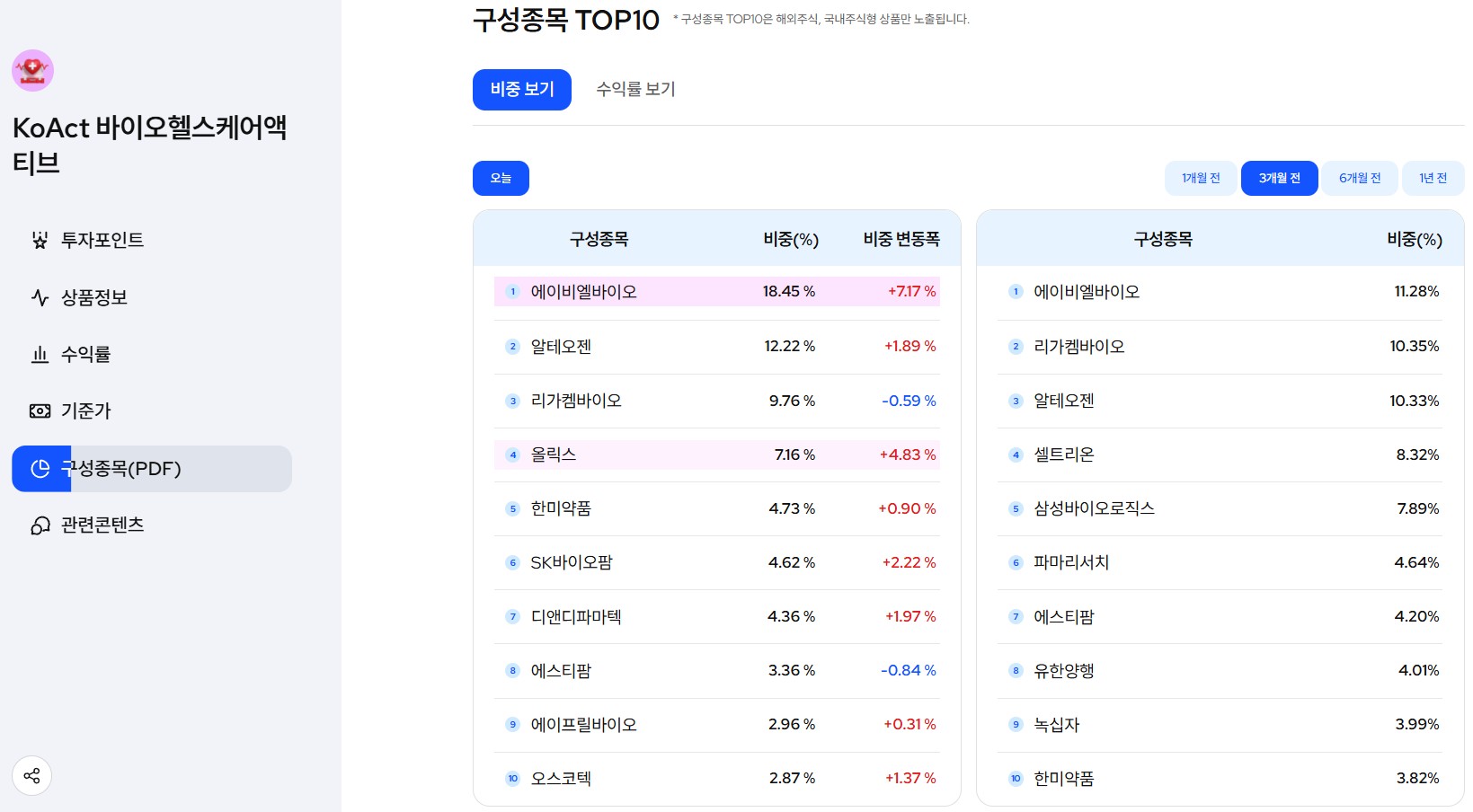The width and height of the screenshot is (1473, 812).
Task: Click the 오늘 button
Action: click(x=501, y=178)
